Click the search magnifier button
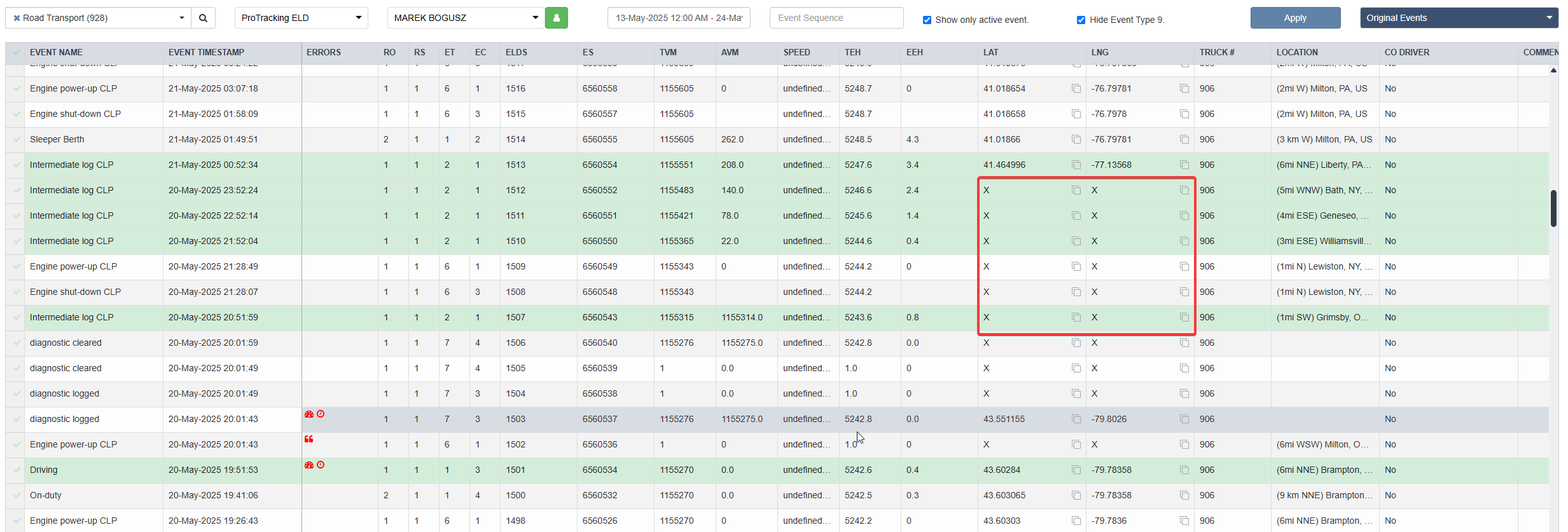 tap(203, 18)
